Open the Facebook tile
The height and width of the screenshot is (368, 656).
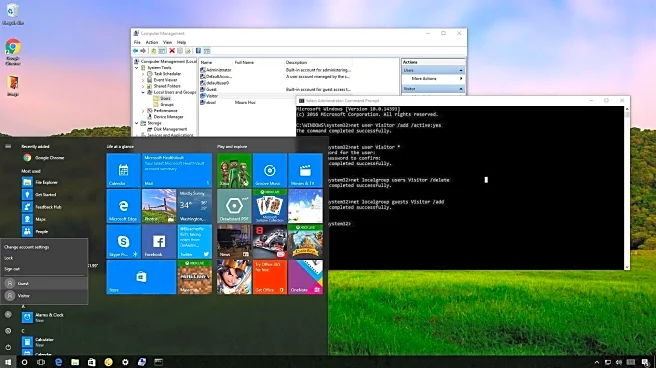tap(159, 241)
